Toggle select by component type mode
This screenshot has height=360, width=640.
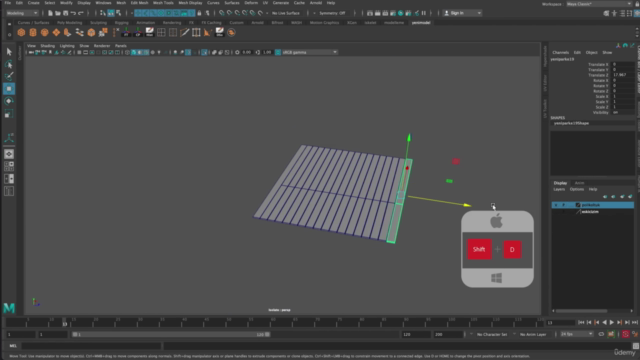point(118,13)
